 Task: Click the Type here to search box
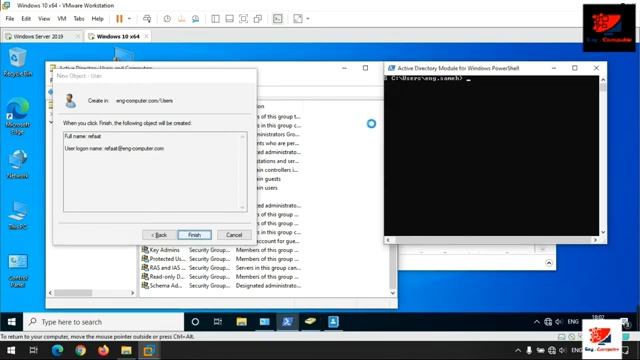104,322
